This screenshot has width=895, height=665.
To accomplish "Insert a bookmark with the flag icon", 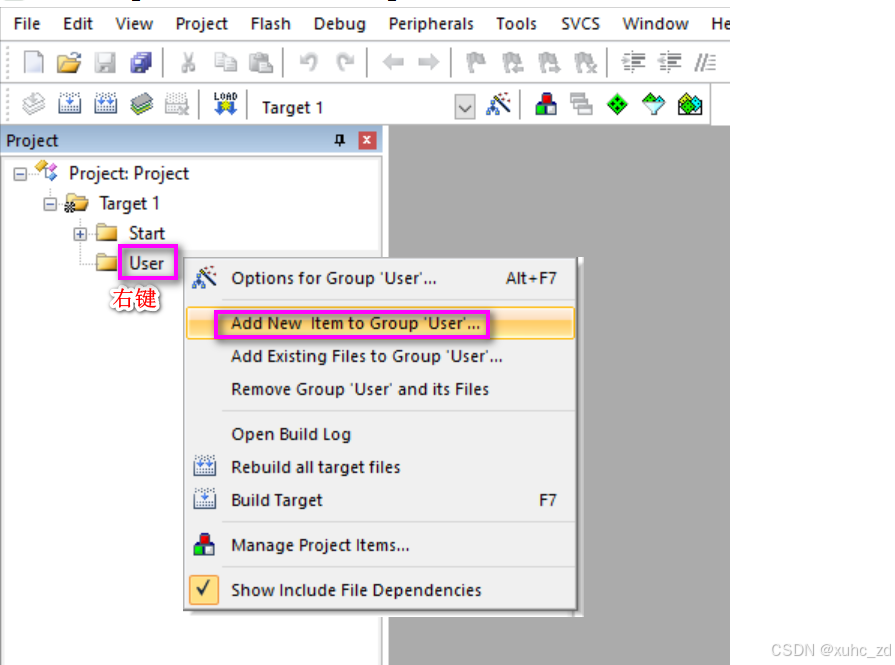I will pos(476,62).
